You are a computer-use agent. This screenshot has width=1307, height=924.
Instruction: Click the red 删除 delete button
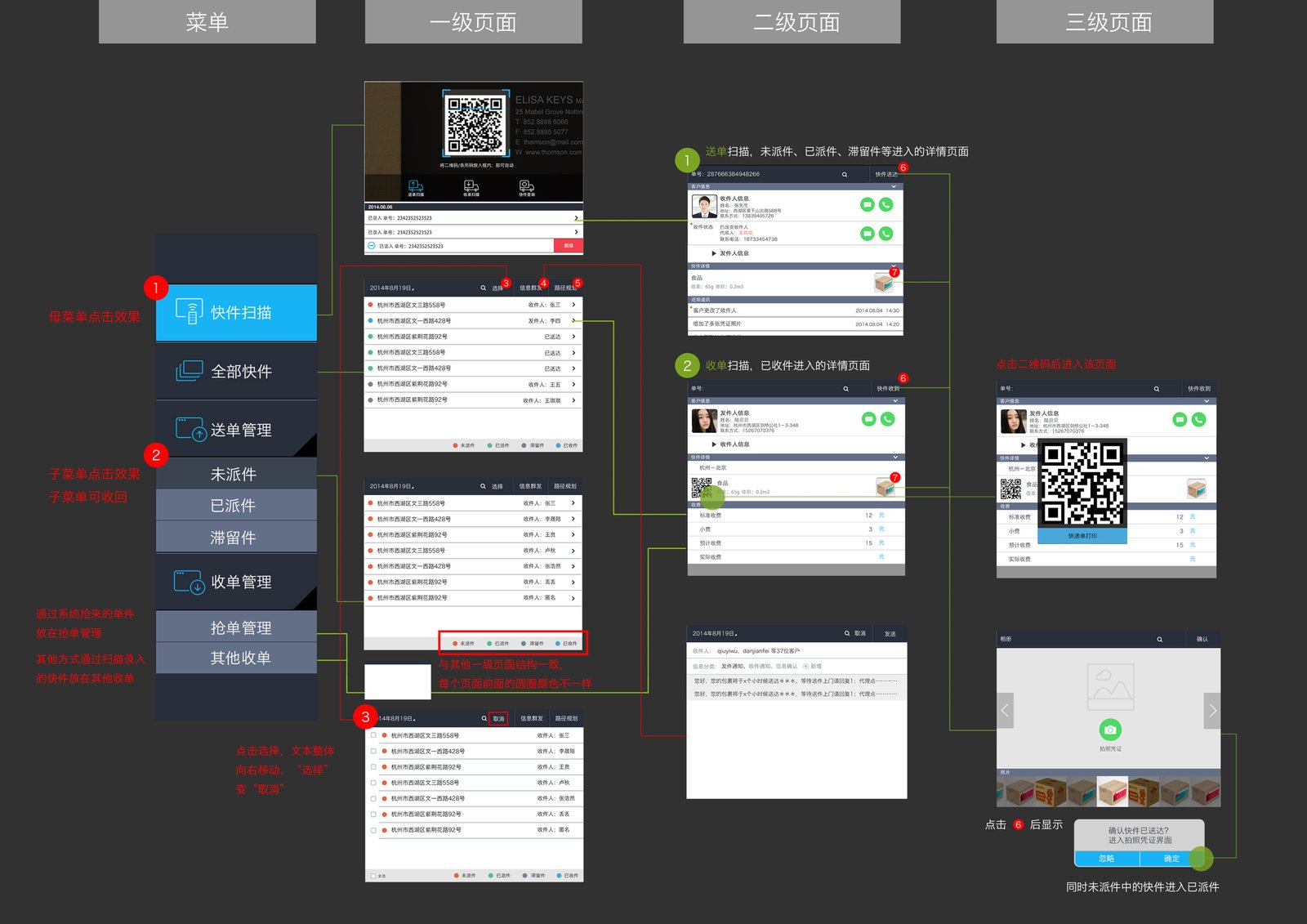[x=569, y=246]
